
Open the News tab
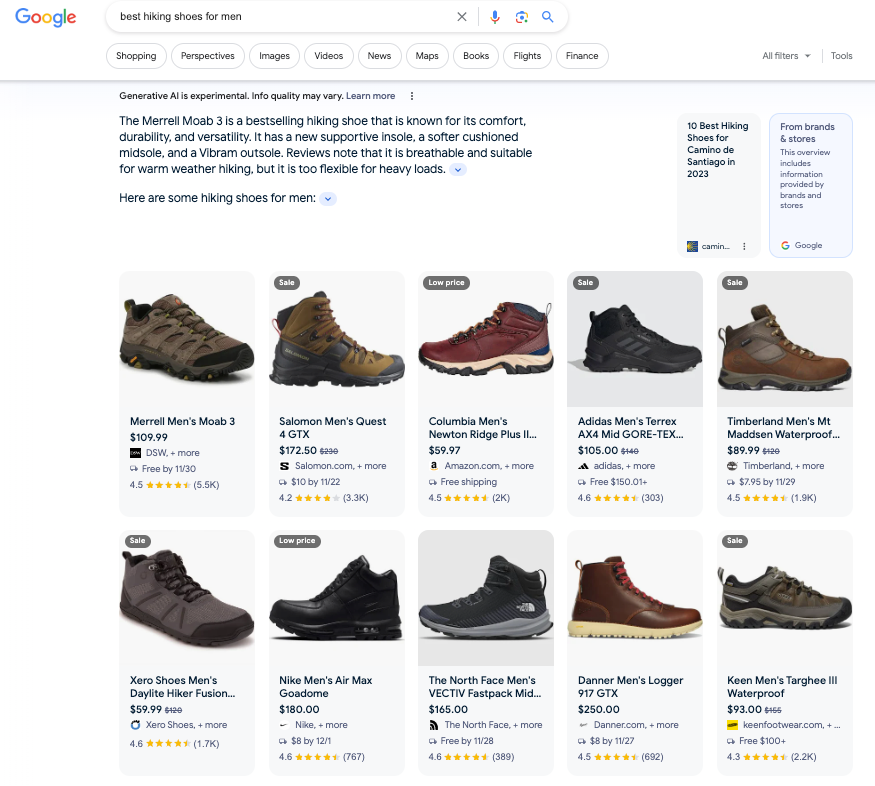point(379,56)
